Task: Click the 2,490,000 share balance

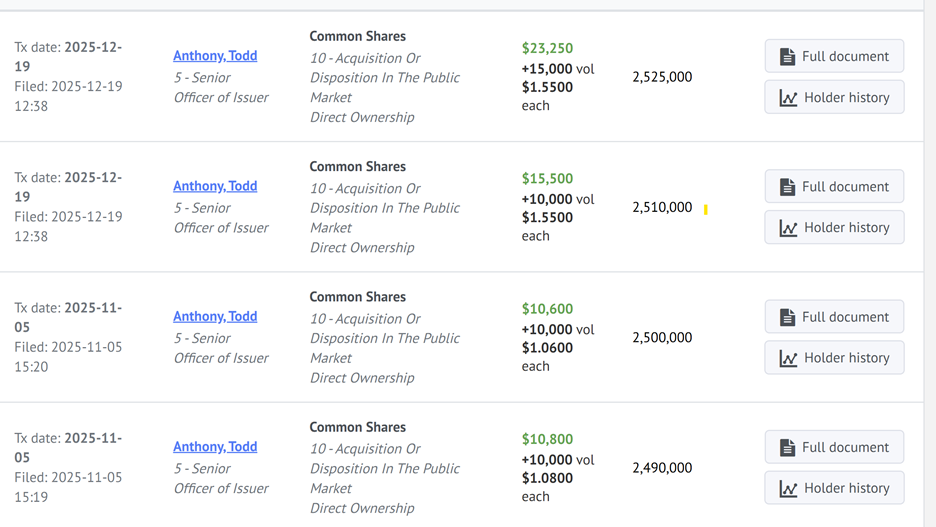Action: 662,468
